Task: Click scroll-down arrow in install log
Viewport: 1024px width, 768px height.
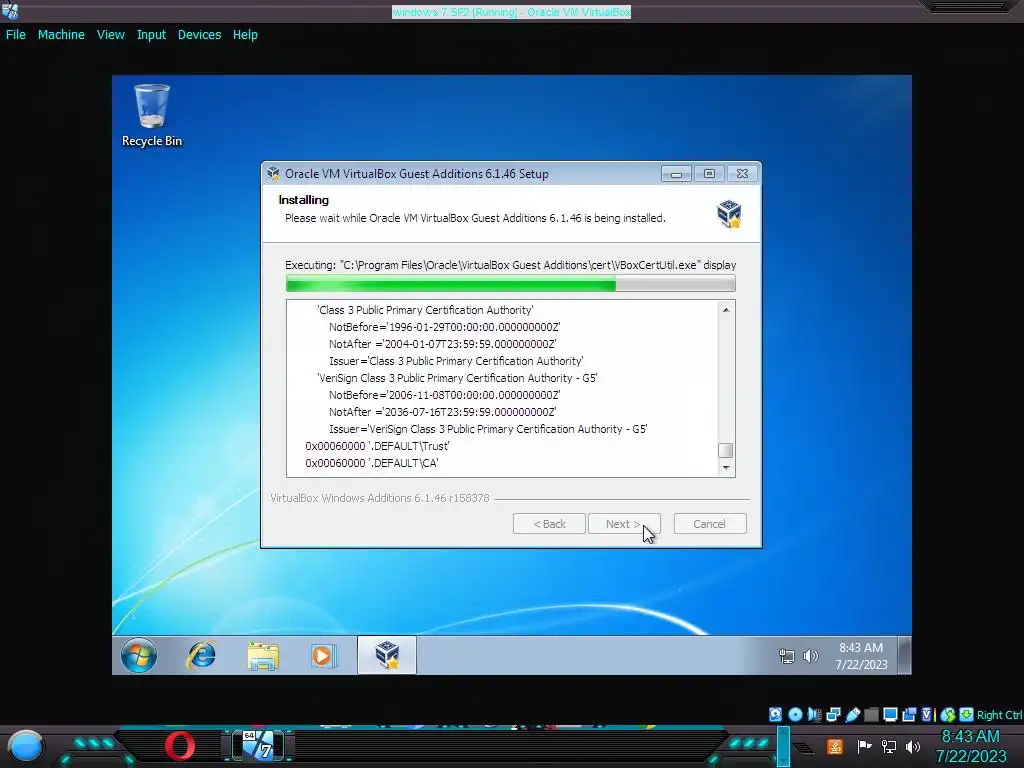Action: point(726,468)
